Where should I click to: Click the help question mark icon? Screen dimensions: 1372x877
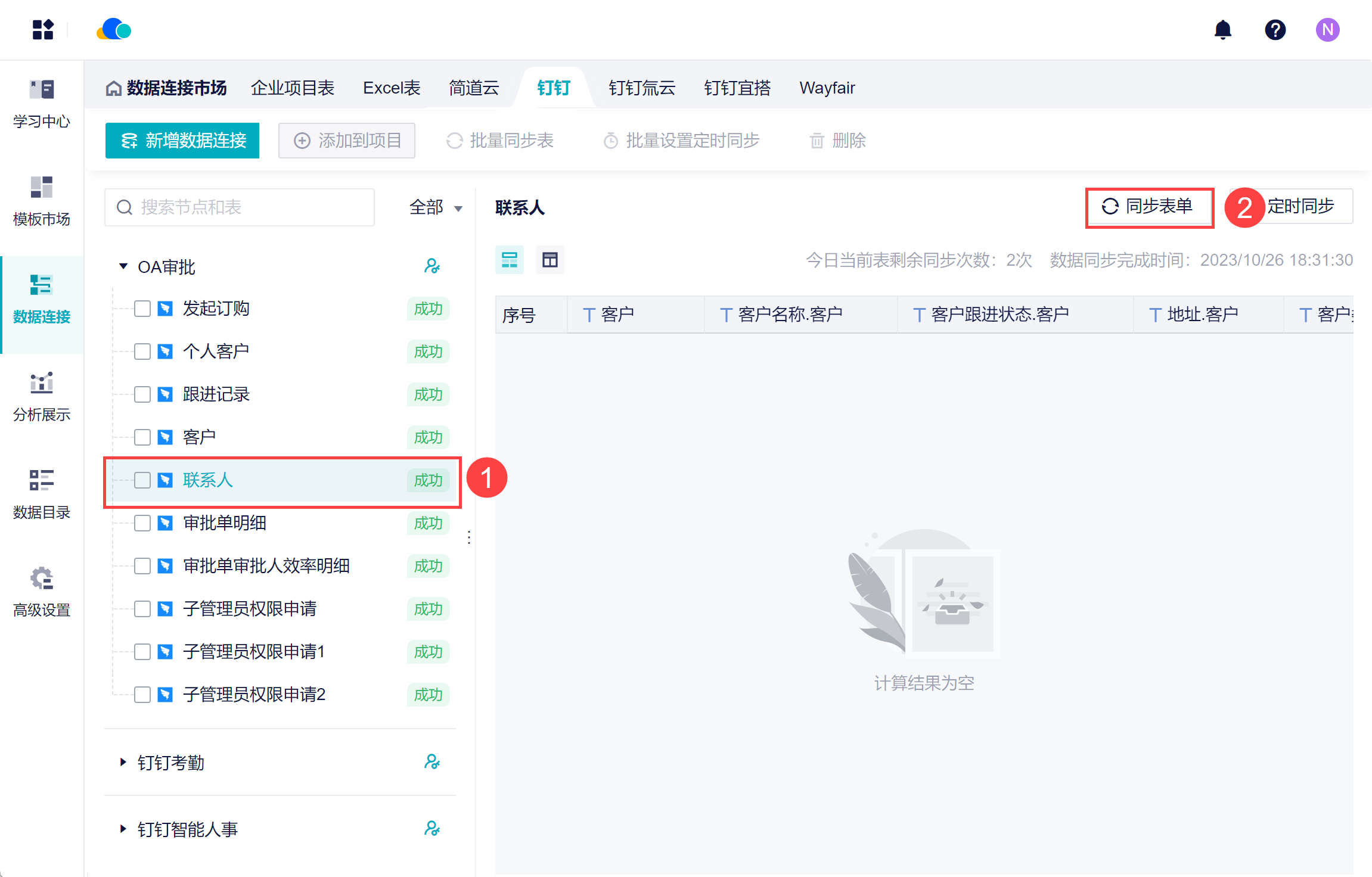coord(1275,30)
